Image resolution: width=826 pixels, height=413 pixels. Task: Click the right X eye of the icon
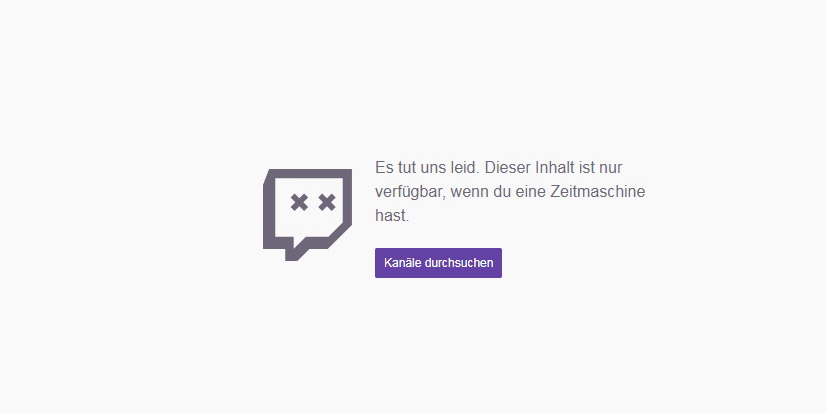tap(327, 202)
